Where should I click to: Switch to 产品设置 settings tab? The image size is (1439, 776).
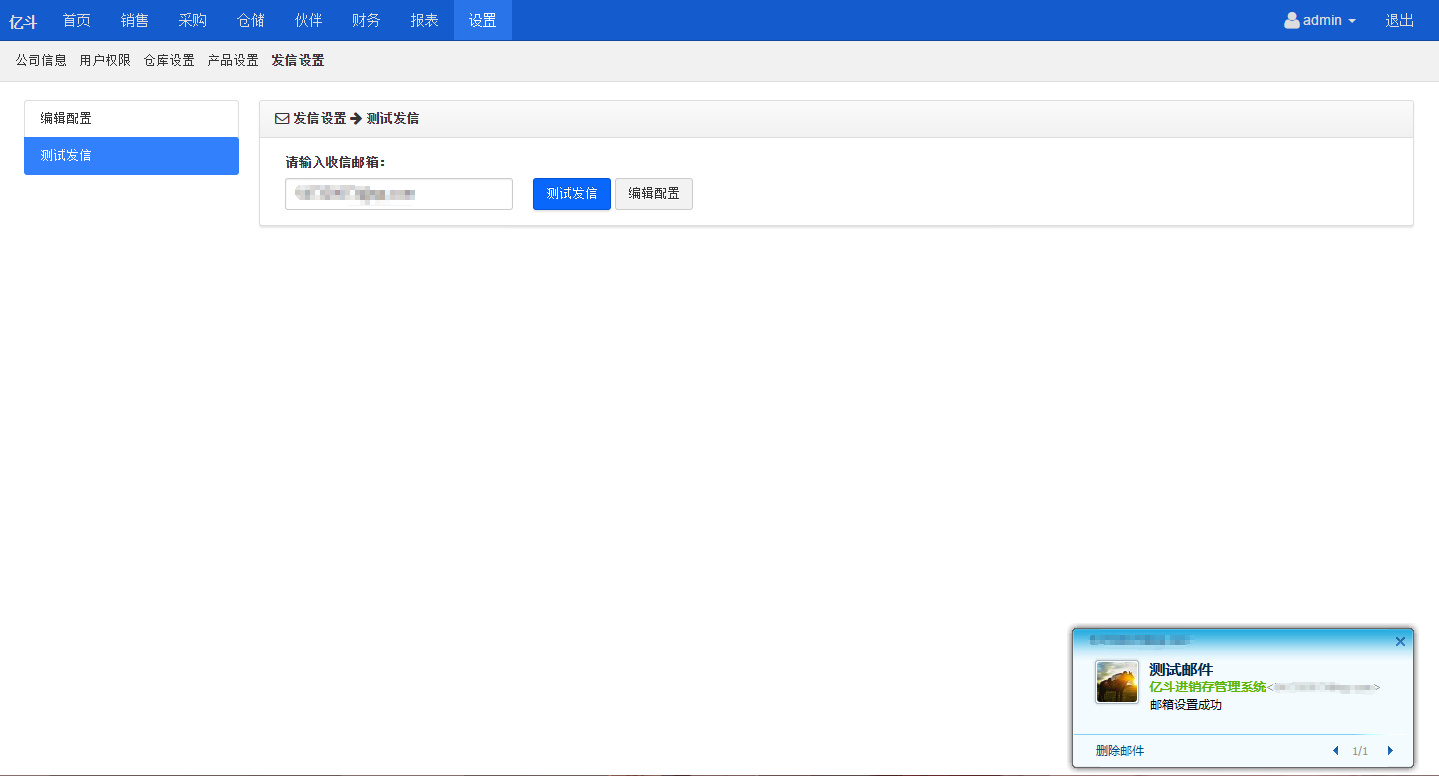click(x=233, y=61)
